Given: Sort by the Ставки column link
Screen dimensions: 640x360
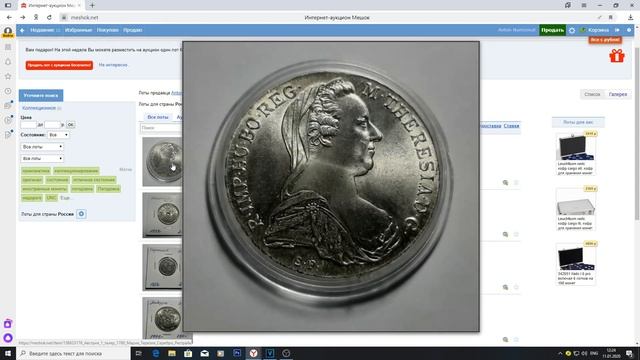Looking at the screenshot, I should (511, 126).
